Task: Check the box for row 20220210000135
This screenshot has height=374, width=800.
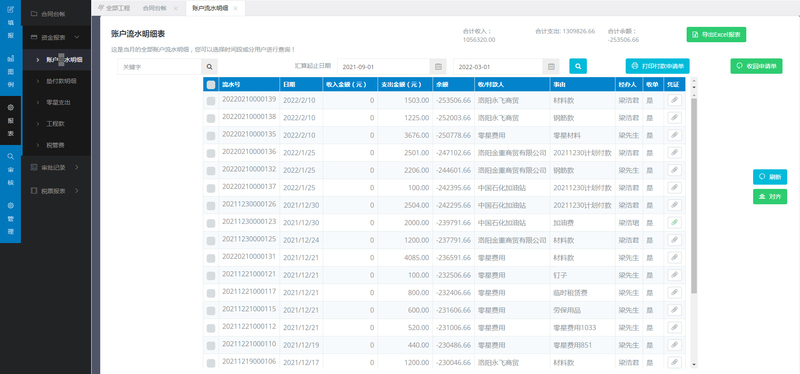Action: tap(211, 136)
